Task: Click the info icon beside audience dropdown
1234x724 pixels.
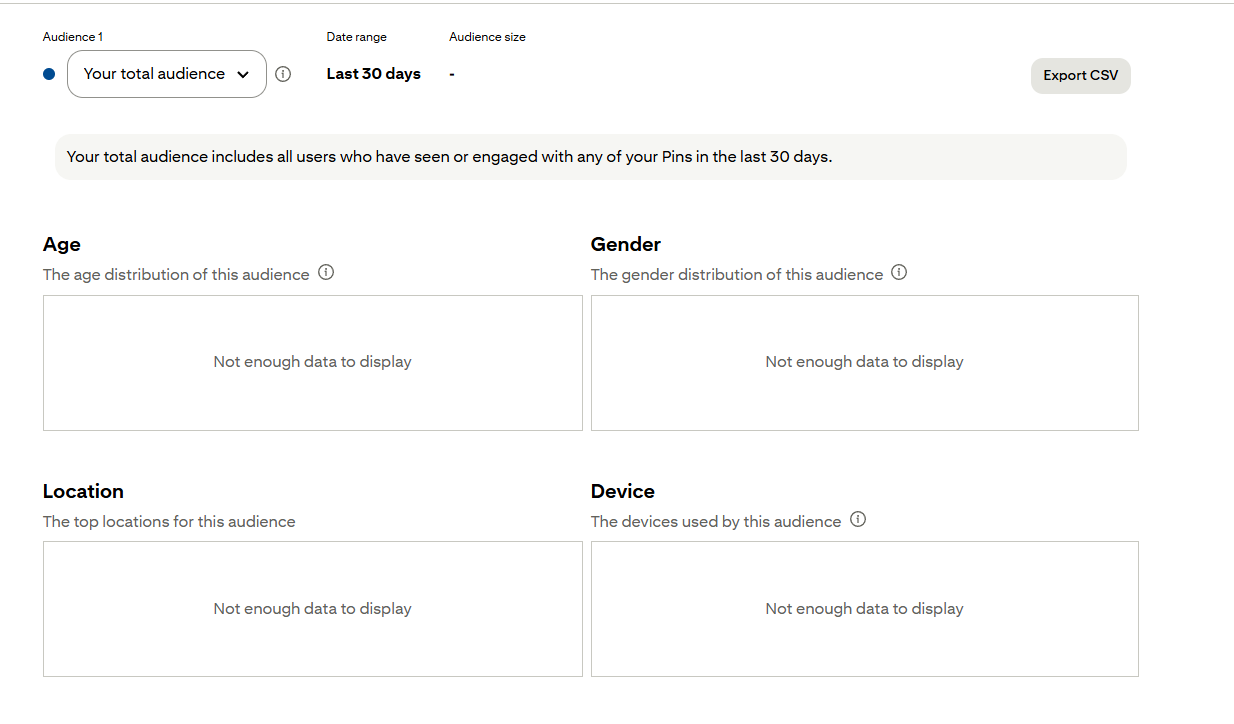Action: pos(283,74)
